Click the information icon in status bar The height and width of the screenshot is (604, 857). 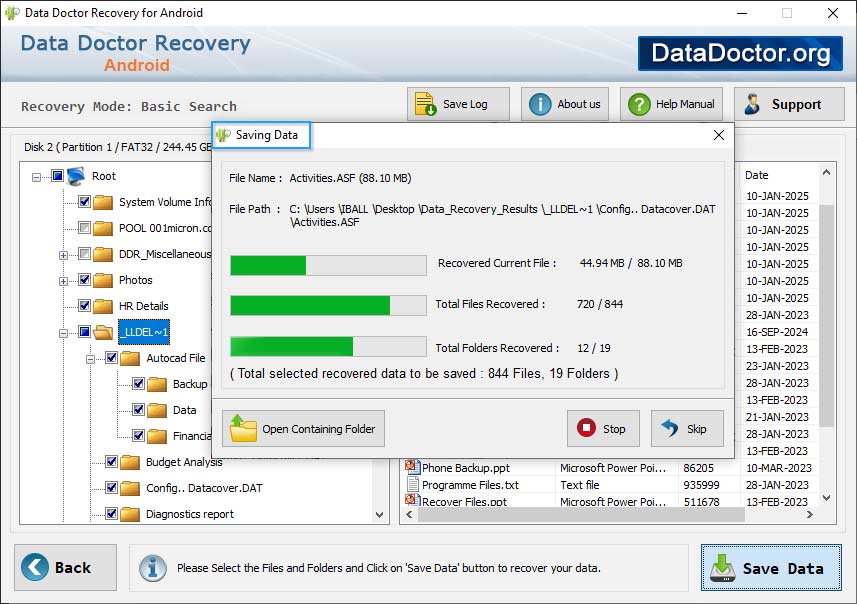(152, 568)
